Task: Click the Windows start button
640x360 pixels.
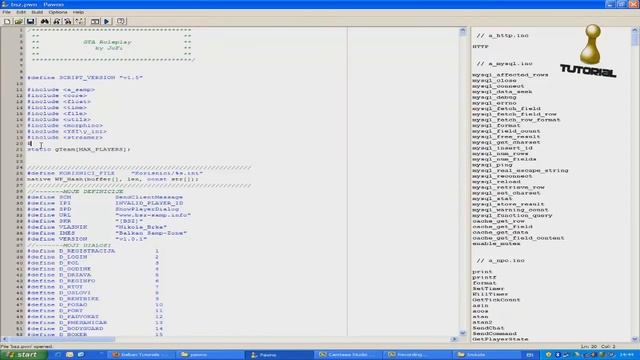Action: (x=23, y=355)
